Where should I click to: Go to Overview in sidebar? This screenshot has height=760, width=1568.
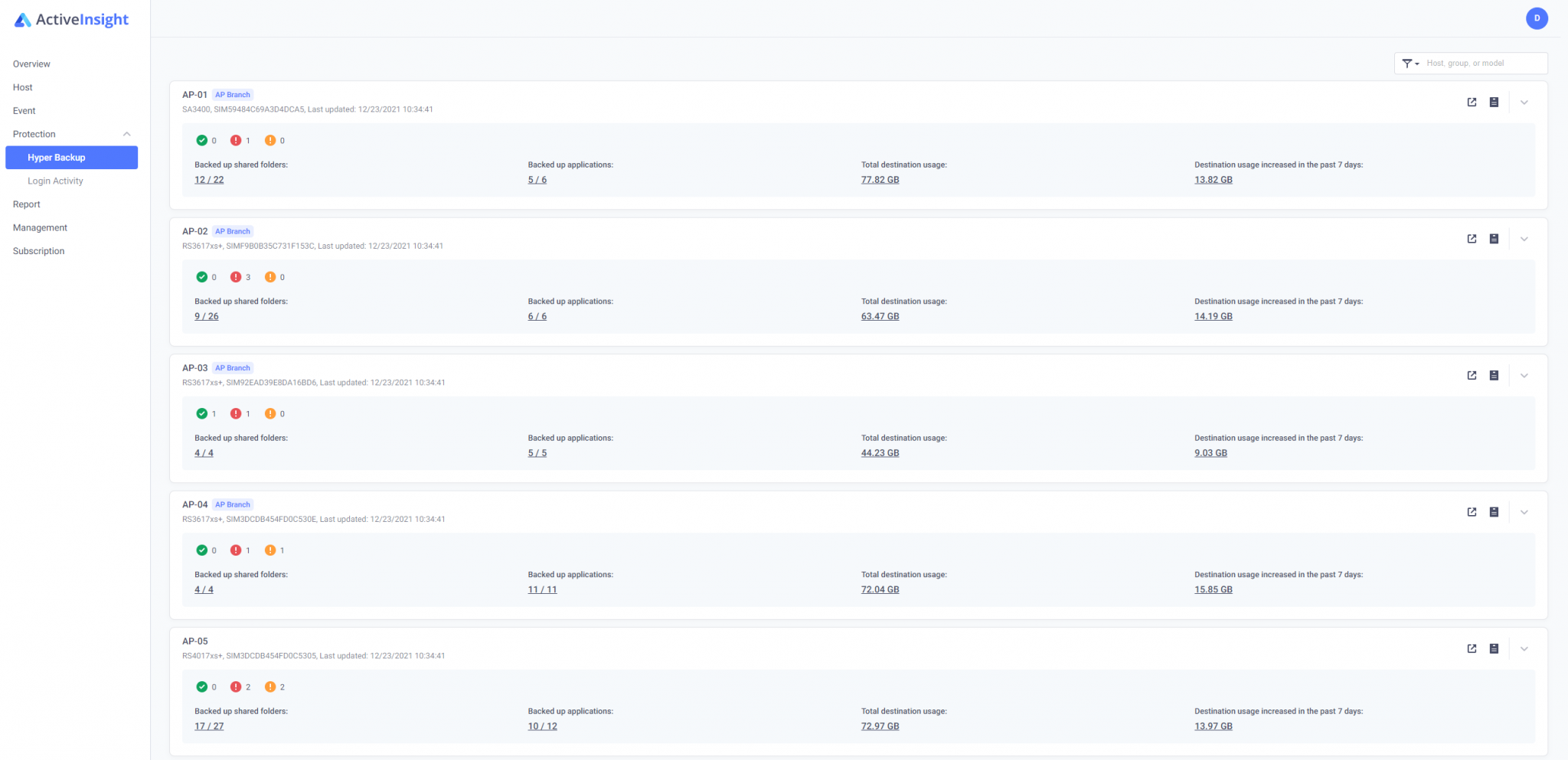pyautogui.click(x=31, y=64)
